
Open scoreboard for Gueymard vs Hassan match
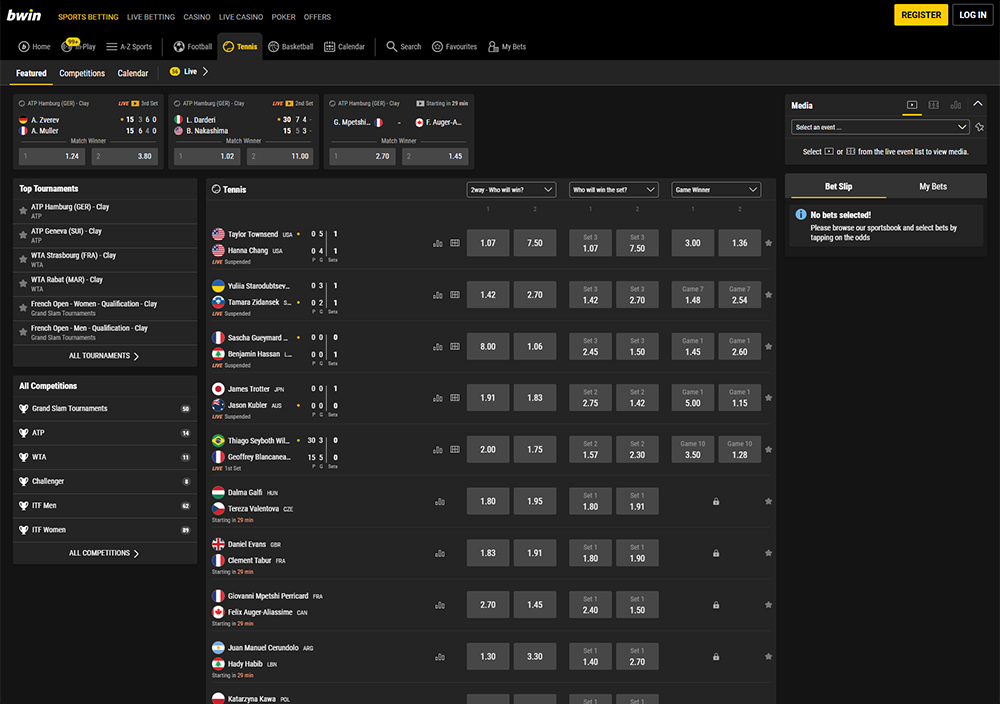click(x=455, y=346)
